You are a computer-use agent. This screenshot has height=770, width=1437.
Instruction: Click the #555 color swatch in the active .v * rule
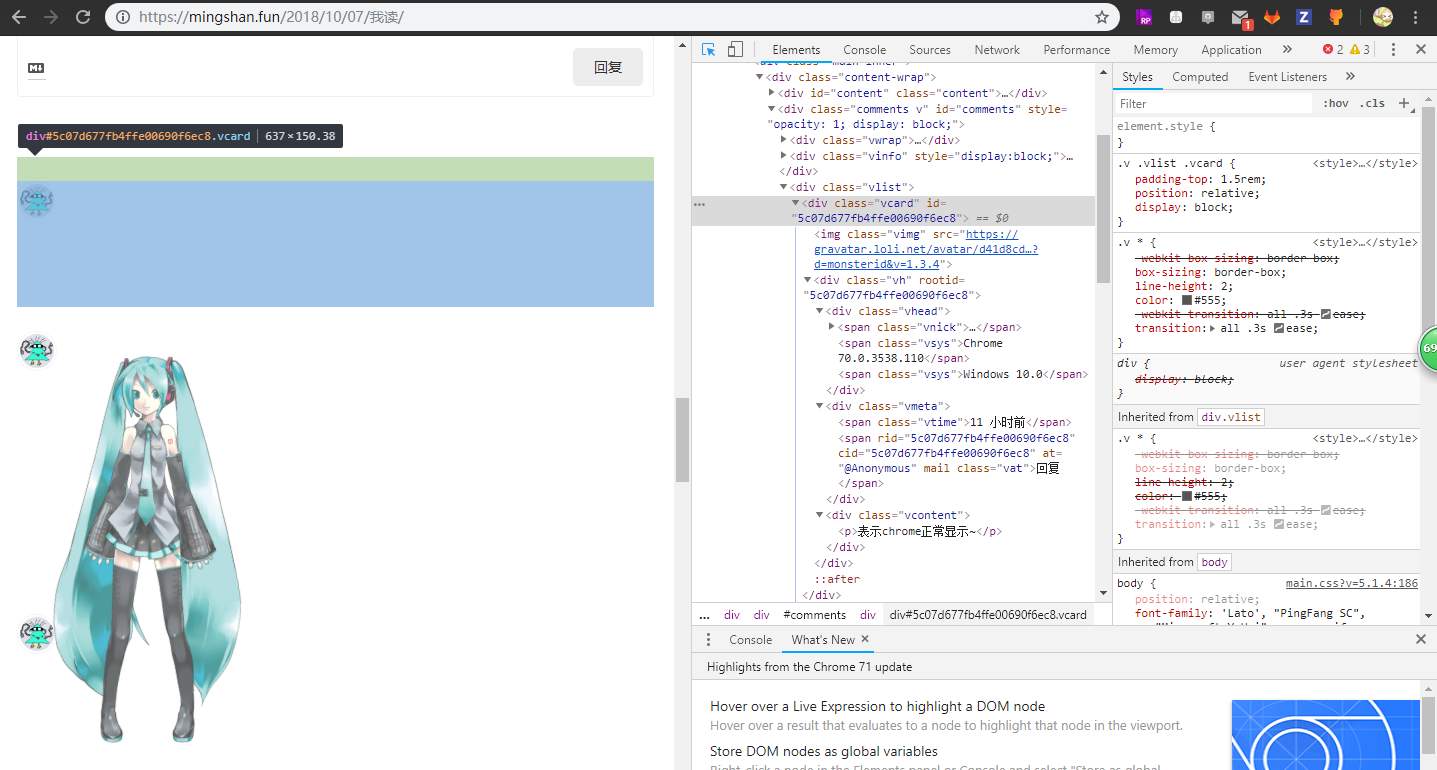click(1186, 300)
